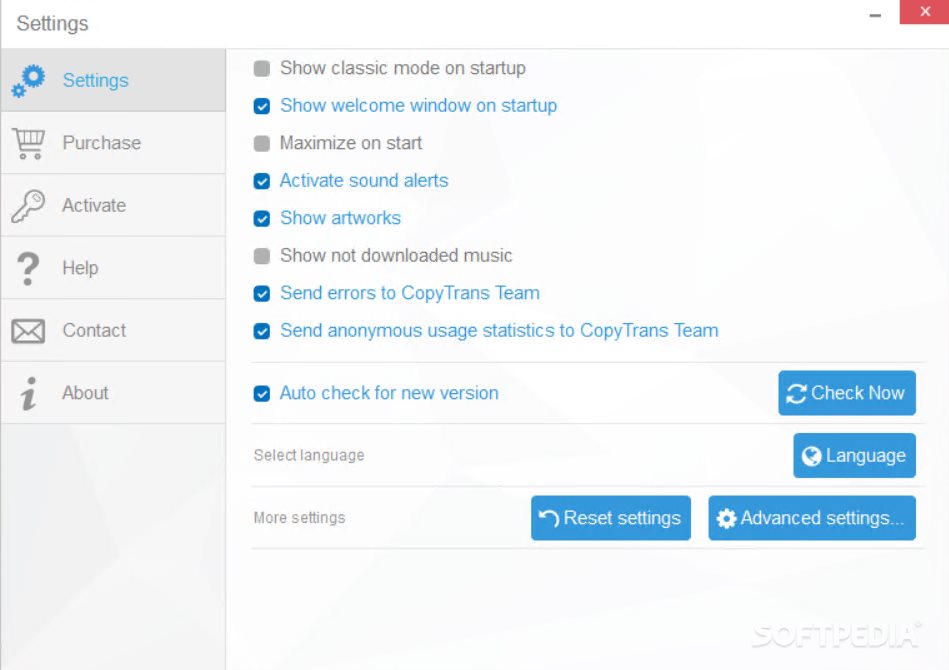The width and height of the screenshot is (949, 670).
Task: Minimize the Settings window
Action: (x=875, y=15)
